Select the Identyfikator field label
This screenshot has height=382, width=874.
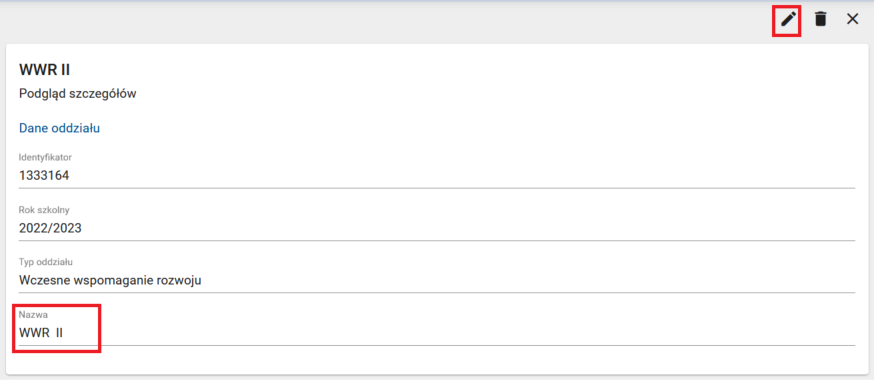tap(45, 158)
